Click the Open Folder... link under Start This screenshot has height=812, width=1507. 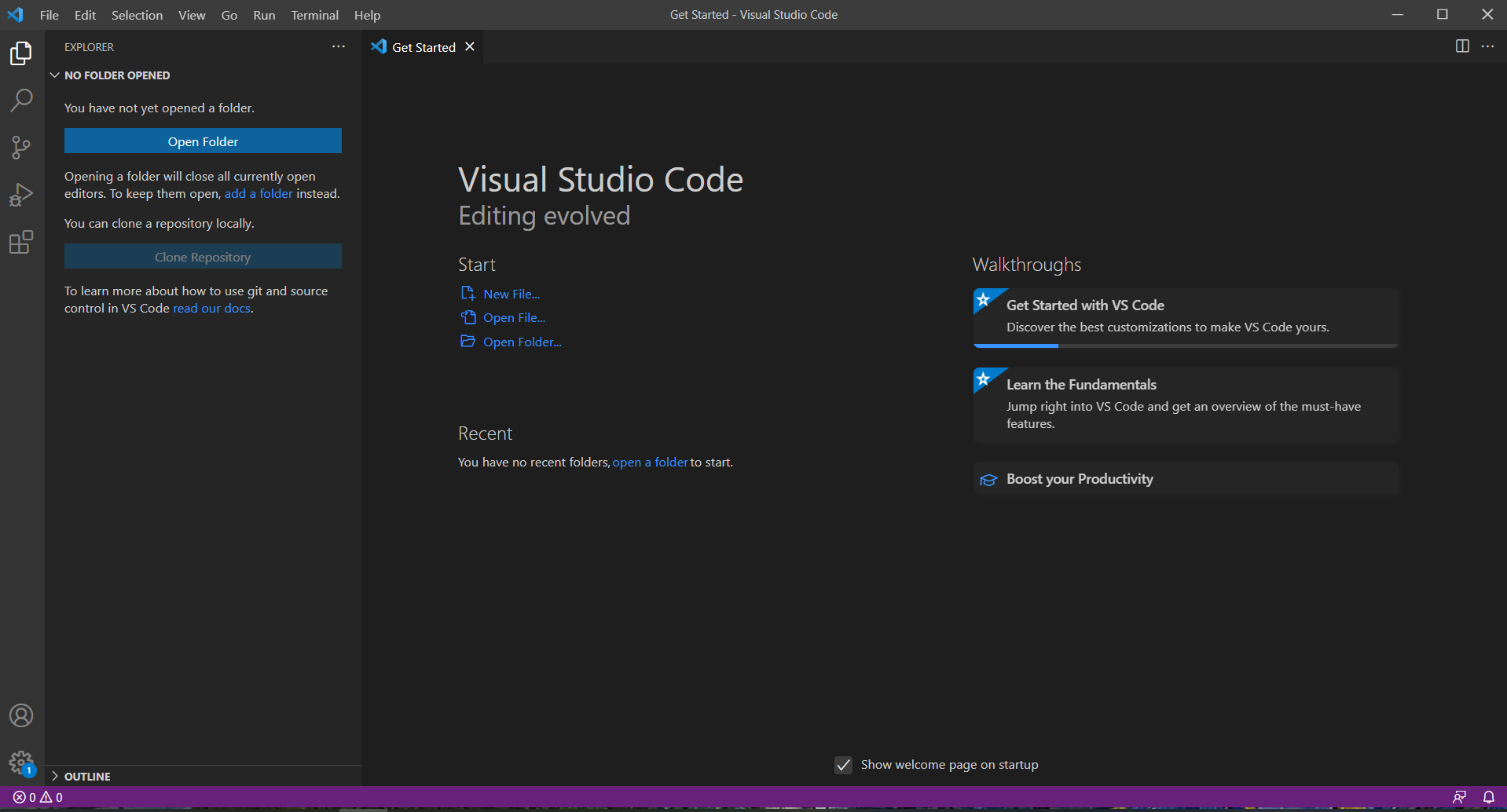pos(522,342)
